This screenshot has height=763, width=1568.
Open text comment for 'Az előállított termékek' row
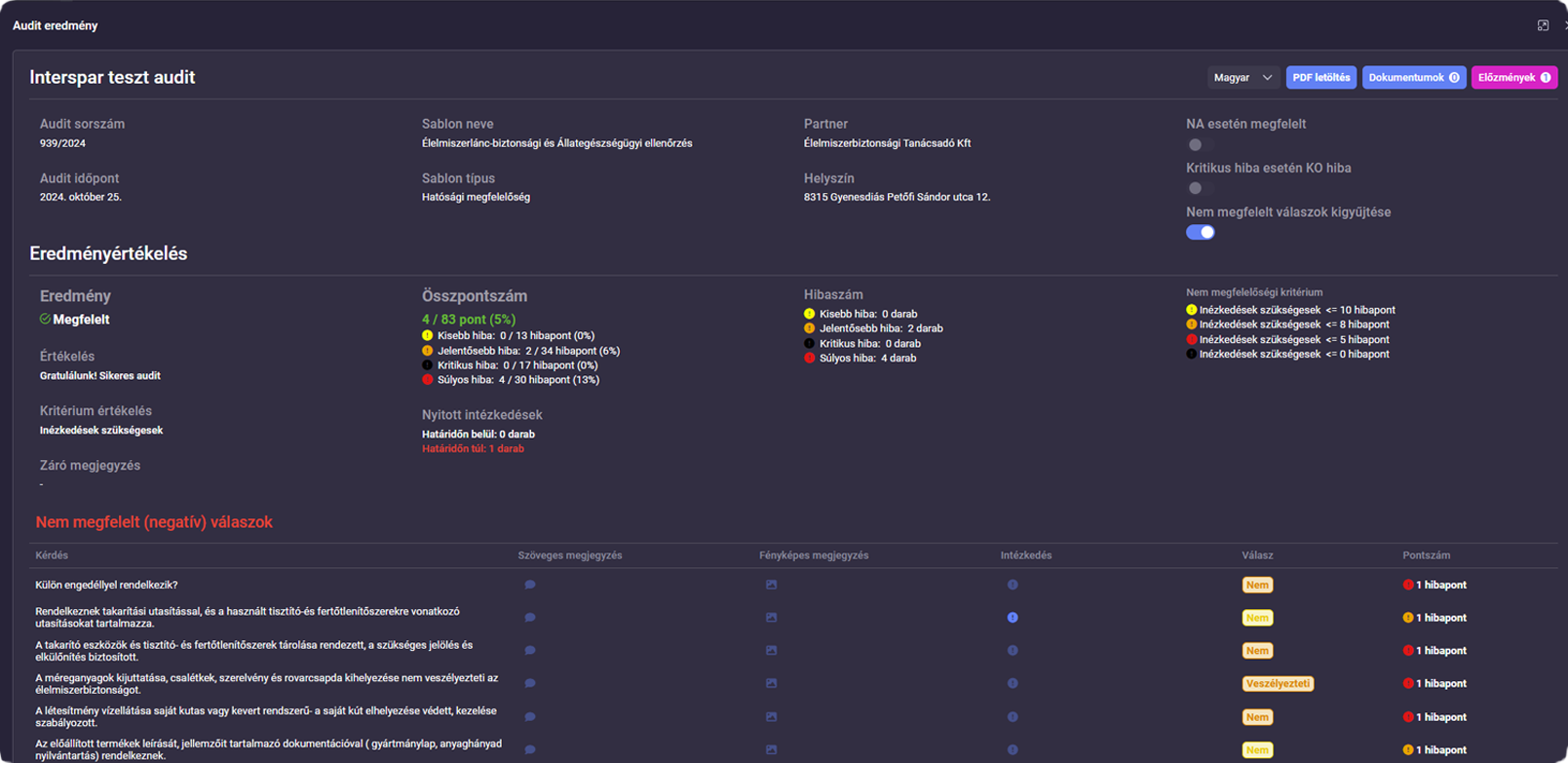click(530, 749)
